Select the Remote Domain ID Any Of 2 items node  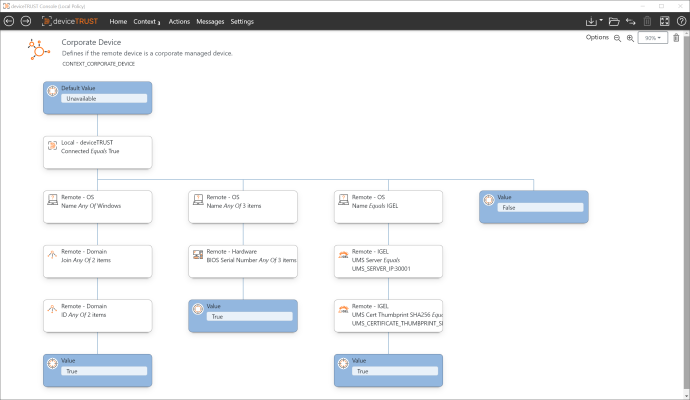click(x=98, y=316)
